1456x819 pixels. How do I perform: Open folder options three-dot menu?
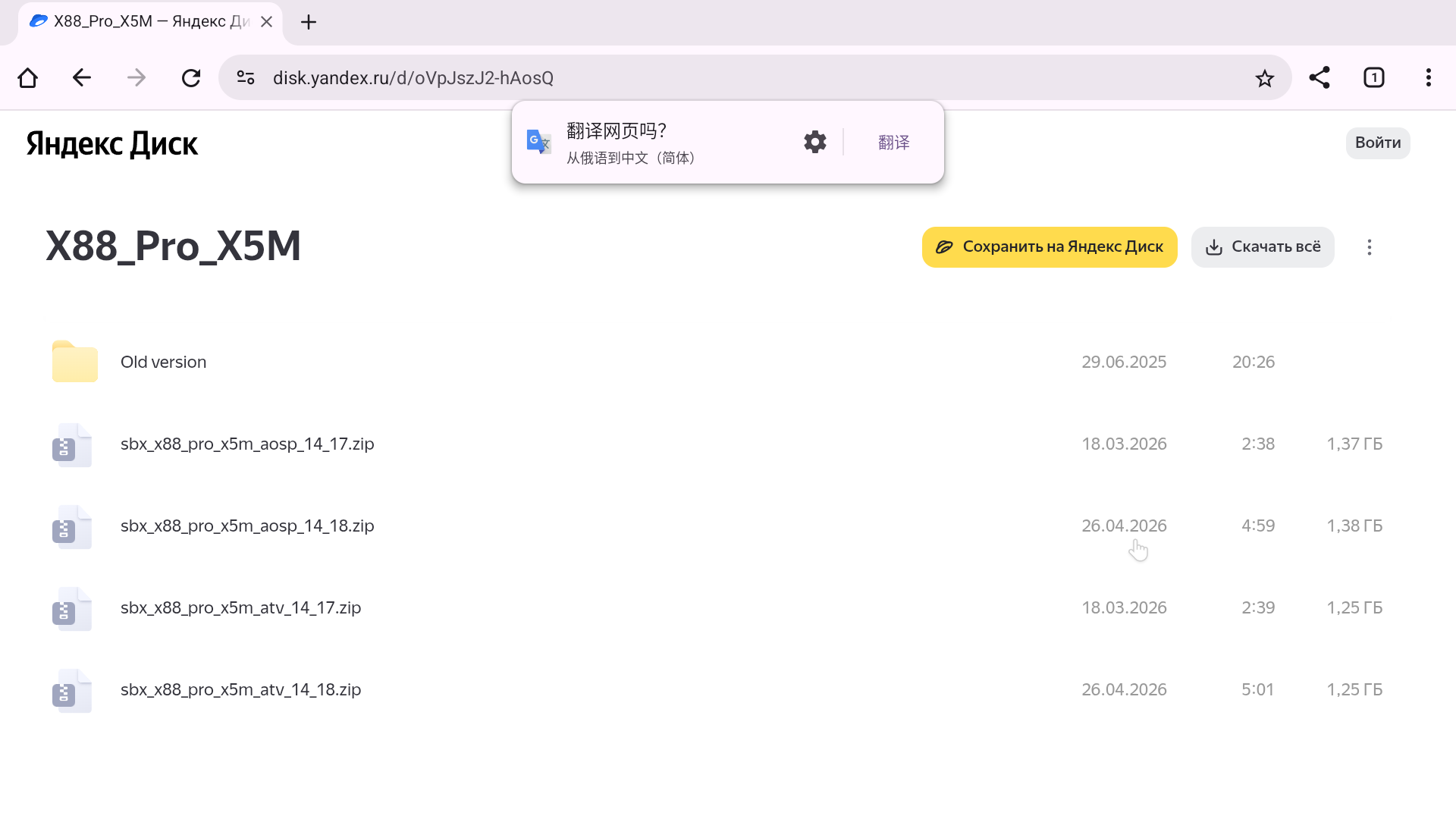coord(1370,247)
